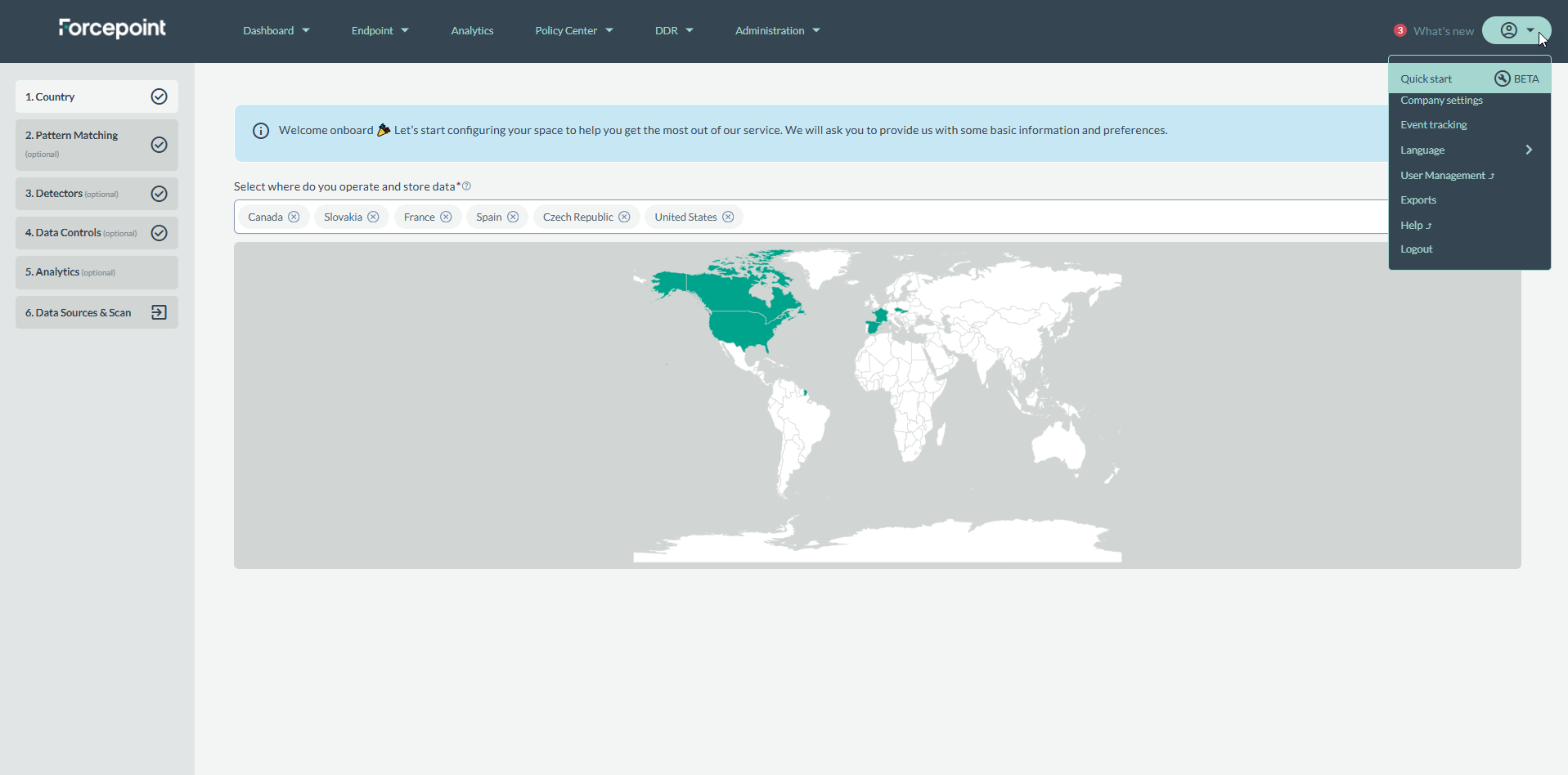Screen dimensions: 1568x775
Task: Choose Logout from user menu
Action: point(1416,249)
